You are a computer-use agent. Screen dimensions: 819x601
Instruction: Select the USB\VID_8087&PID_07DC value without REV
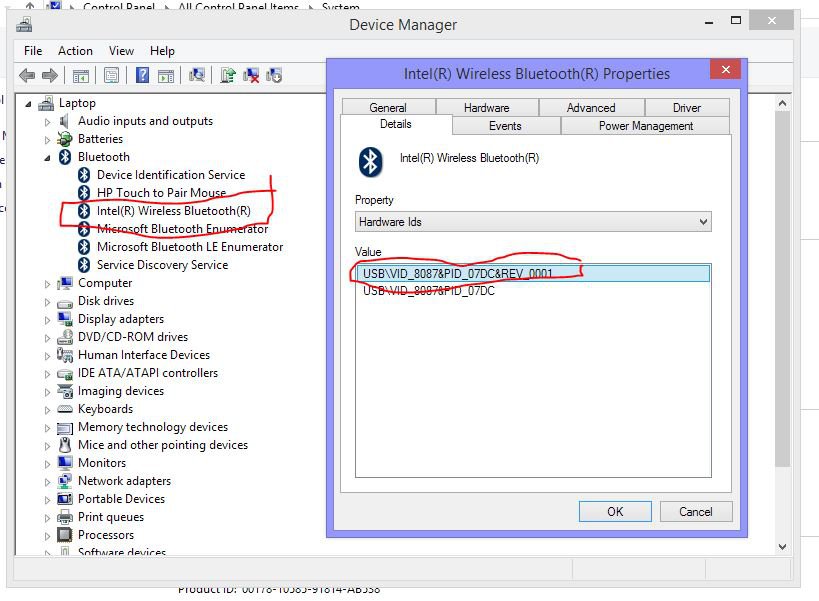coord(429,291)
